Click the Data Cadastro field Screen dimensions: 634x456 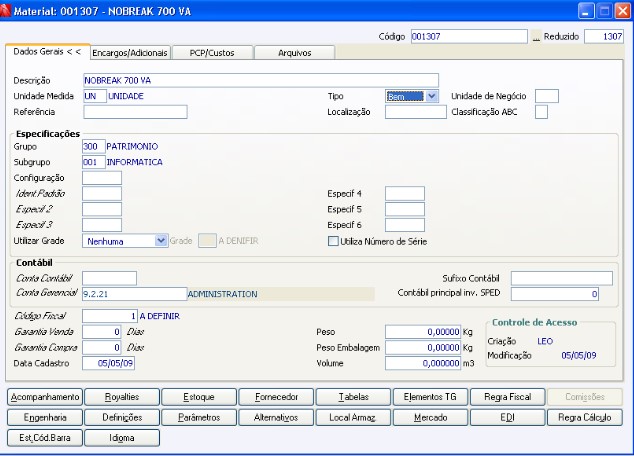pyautogui.click(x=108, y=363)
